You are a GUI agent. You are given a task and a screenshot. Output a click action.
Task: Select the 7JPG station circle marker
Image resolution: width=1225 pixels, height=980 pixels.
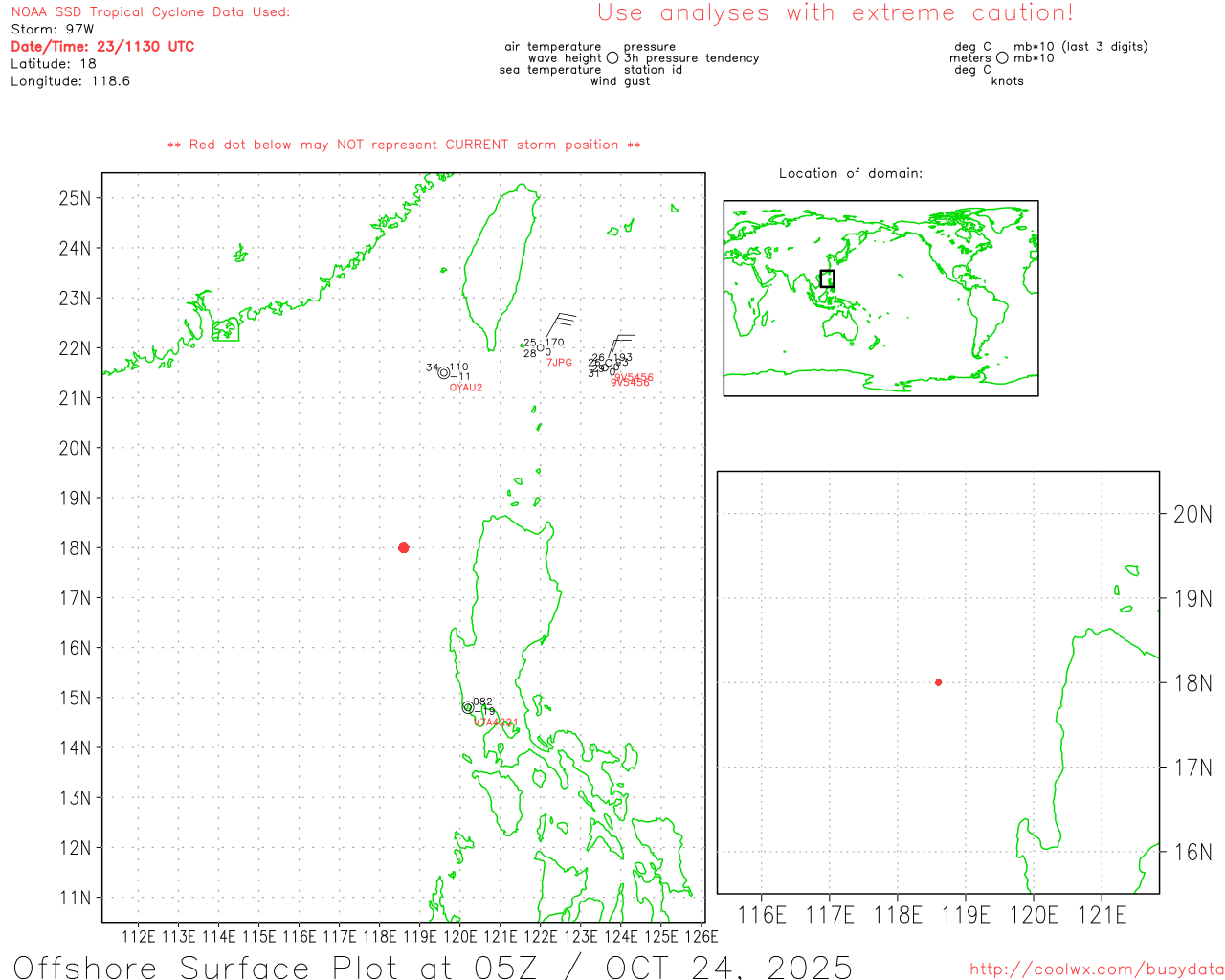click(540, 348)
